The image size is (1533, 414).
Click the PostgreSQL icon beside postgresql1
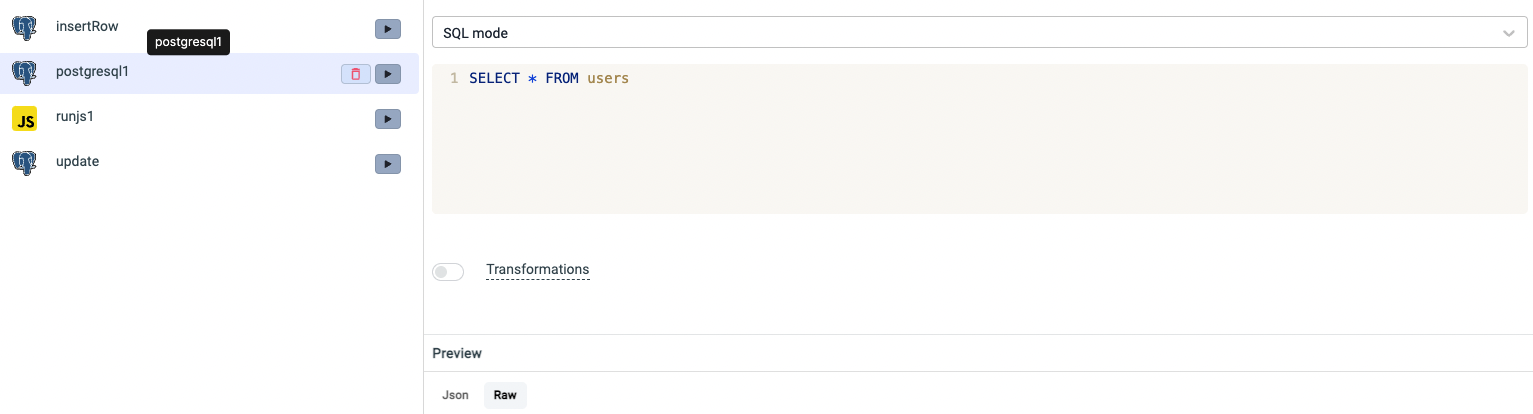tap(24, 73)
